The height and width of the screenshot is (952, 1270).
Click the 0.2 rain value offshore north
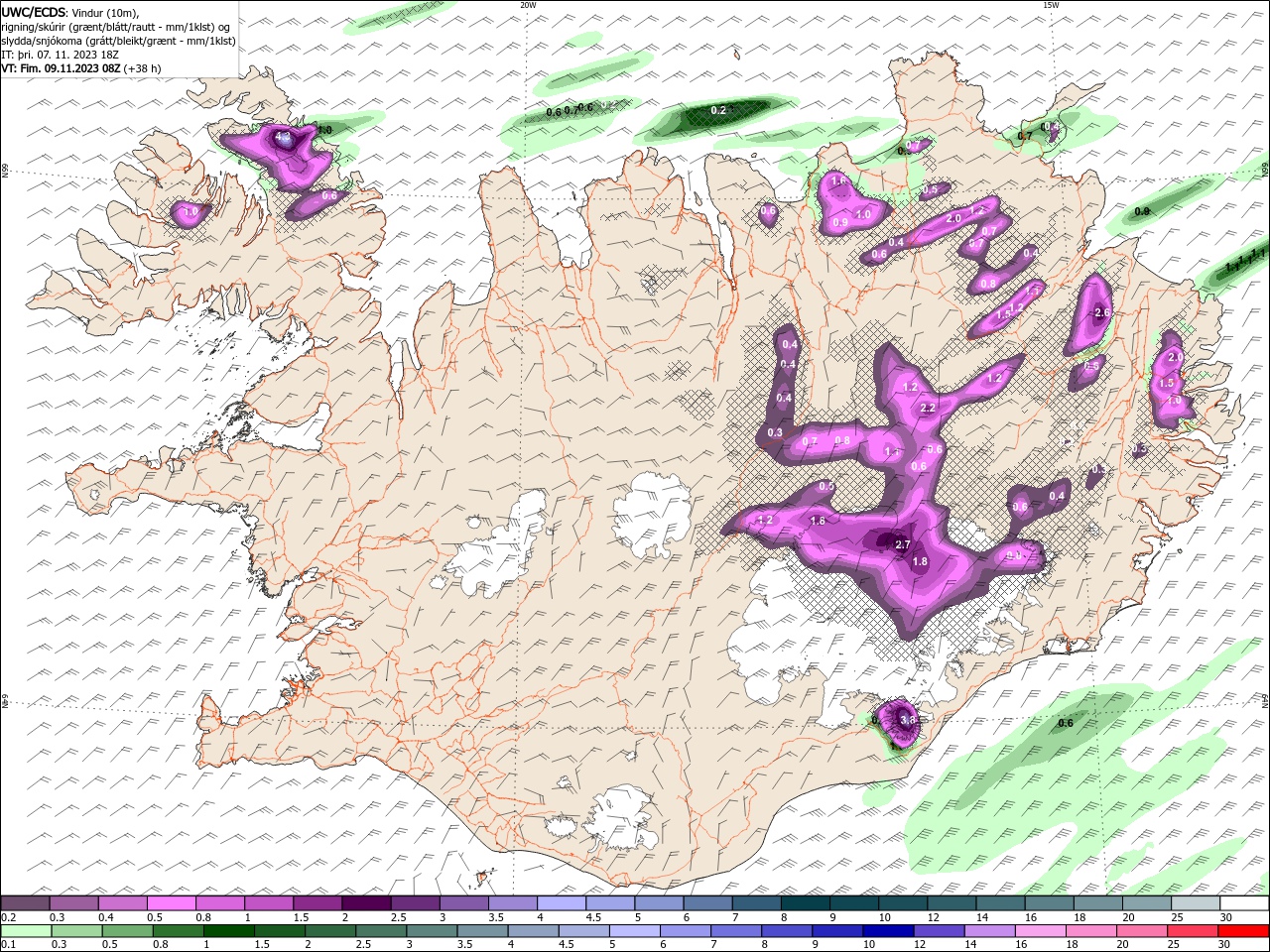click(x=718, y=110)
